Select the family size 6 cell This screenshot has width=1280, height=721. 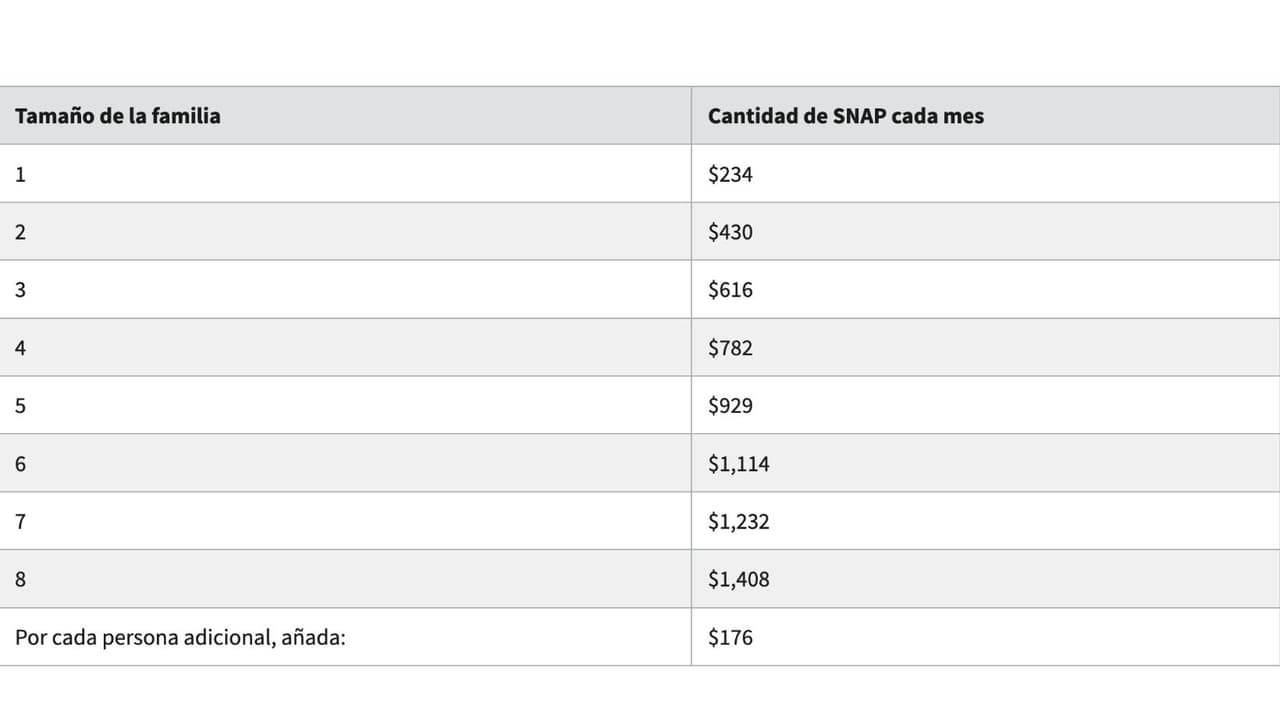21,464
